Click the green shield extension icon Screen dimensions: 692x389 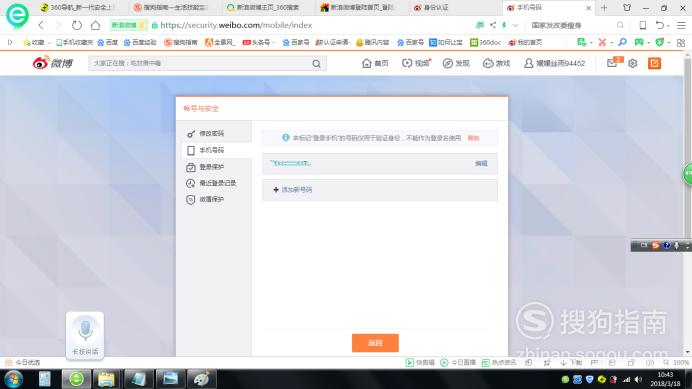pyautogui.click(x=660, y=42)
